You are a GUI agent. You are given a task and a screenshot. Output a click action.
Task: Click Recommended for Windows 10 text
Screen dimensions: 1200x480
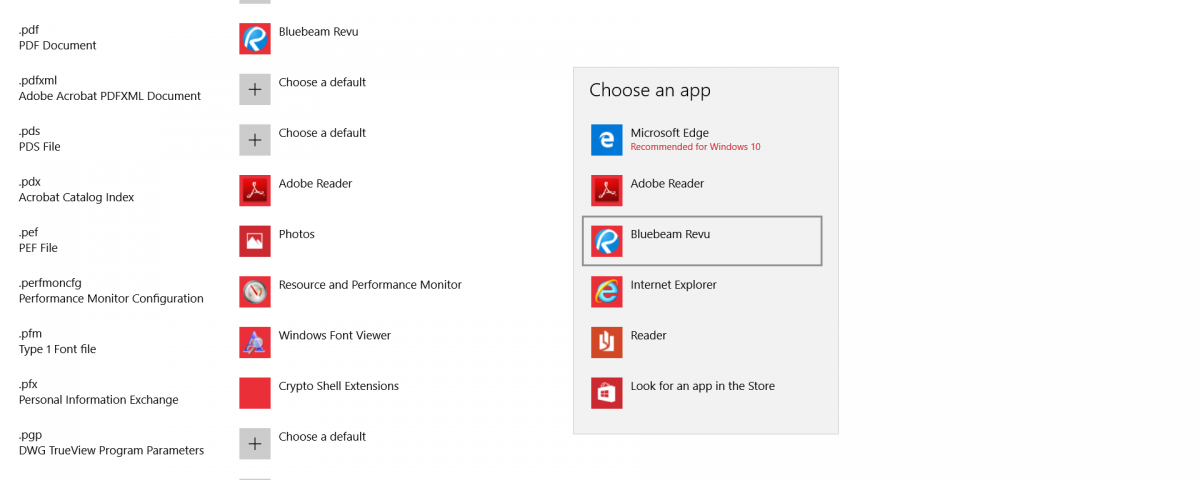[695, 147]
